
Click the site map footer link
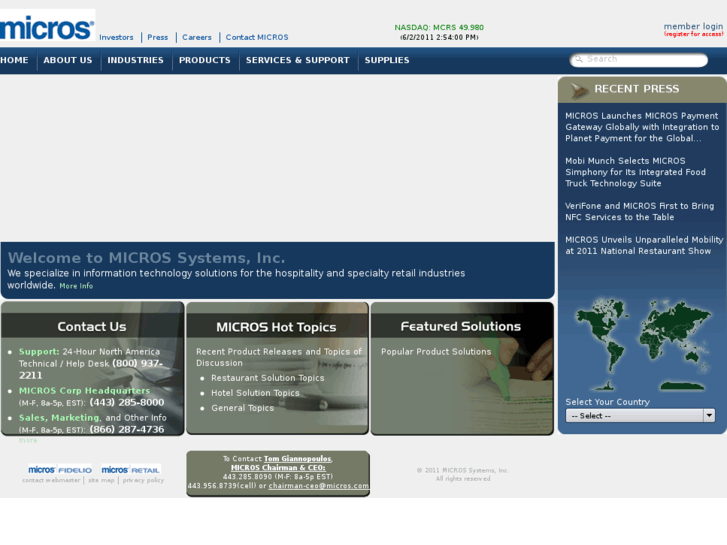tap(101, 480)
